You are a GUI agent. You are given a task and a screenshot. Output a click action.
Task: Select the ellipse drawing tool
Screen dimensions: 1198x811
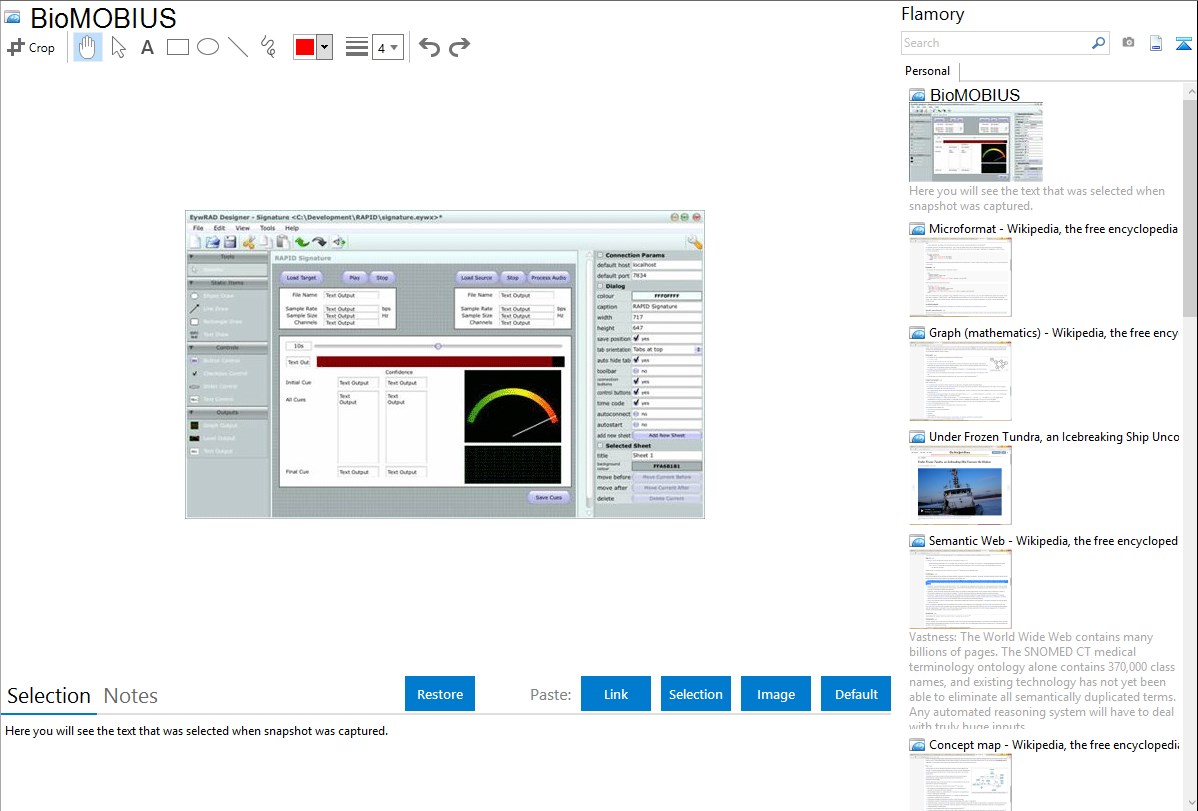click(x=208, y=47)
